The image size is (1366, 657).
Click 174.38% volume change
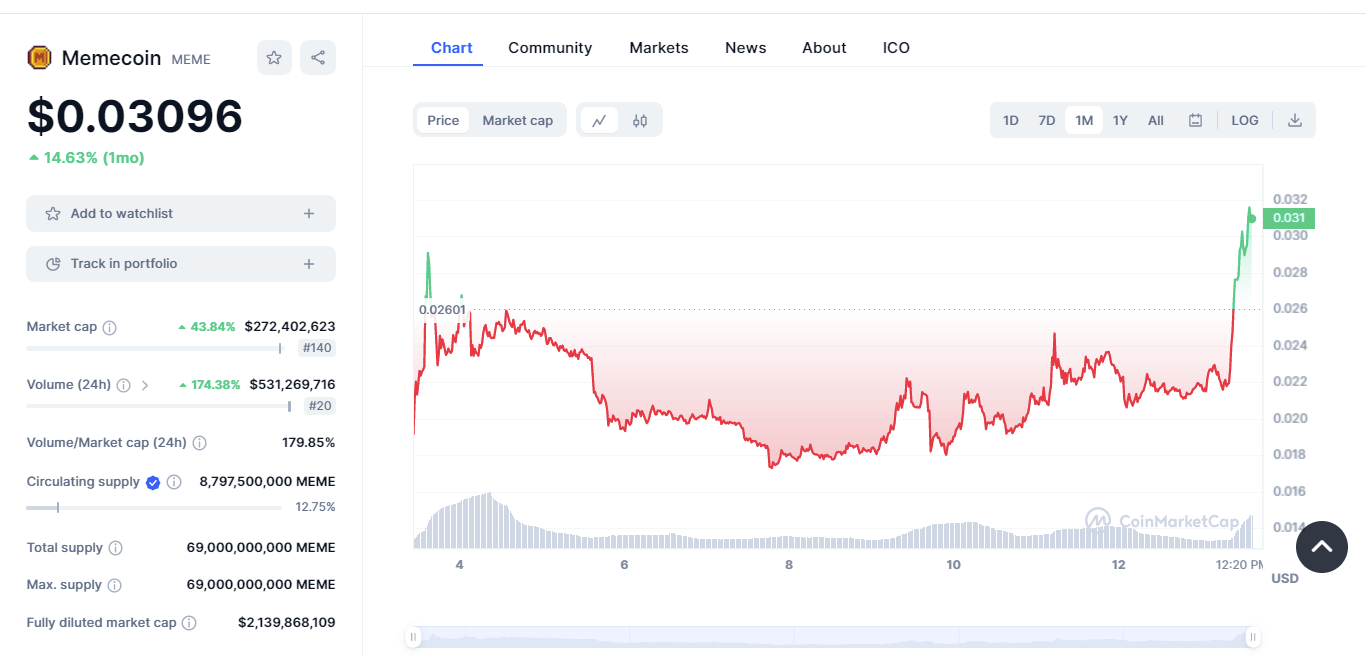point(209,385)
